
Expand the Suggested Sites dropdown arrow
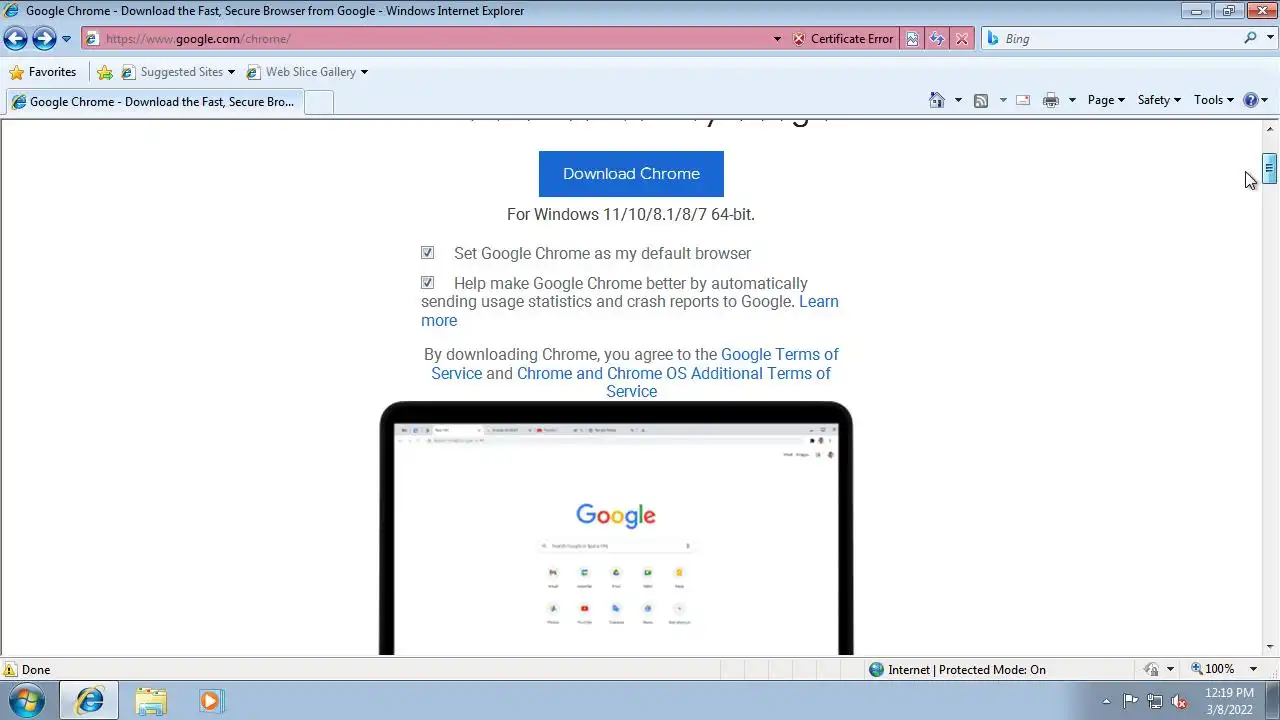tap(231, 72)
